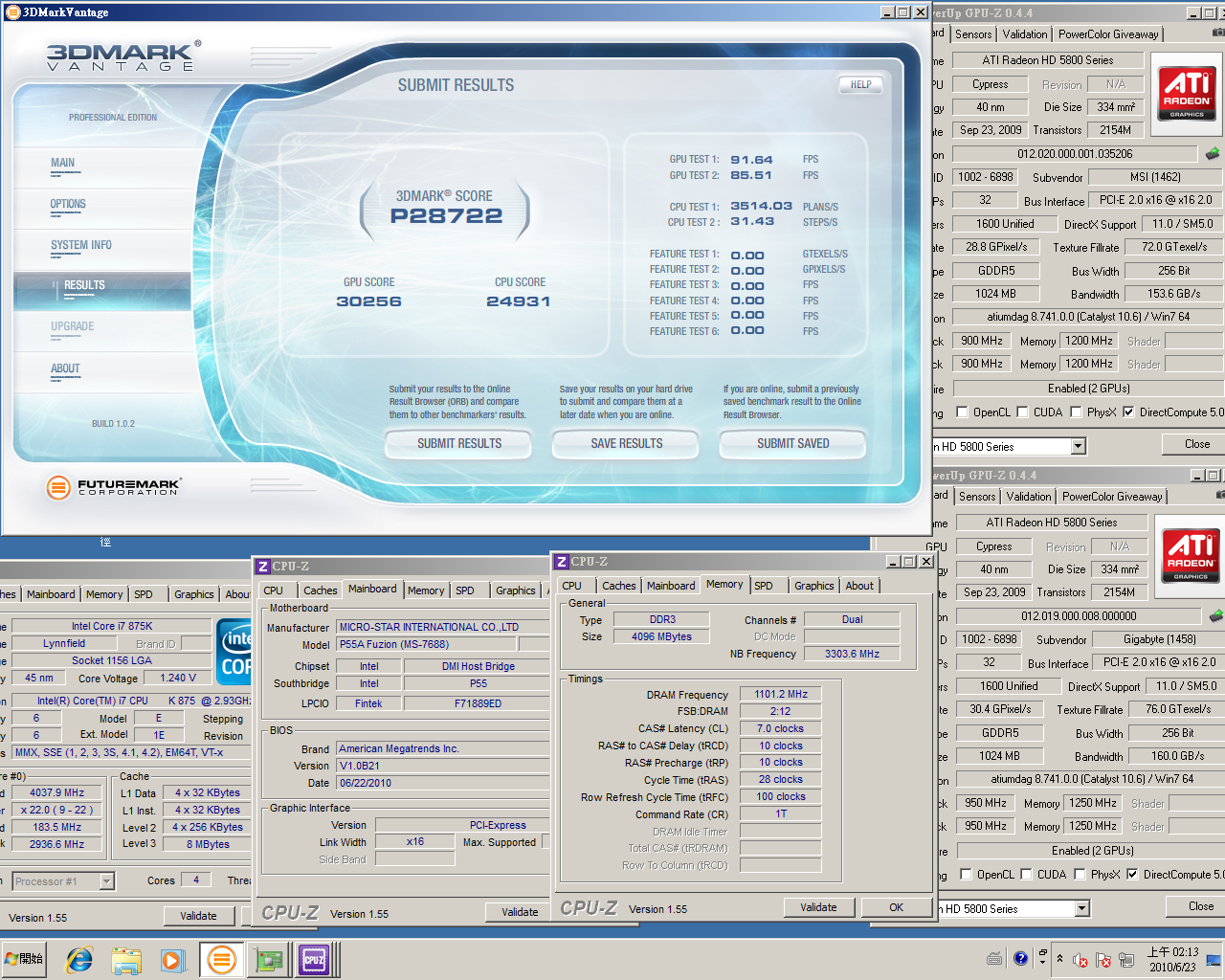Open Windows Explorer folder from taskbar
This screenshot has height=980, width=1225.
coord(125,959)
